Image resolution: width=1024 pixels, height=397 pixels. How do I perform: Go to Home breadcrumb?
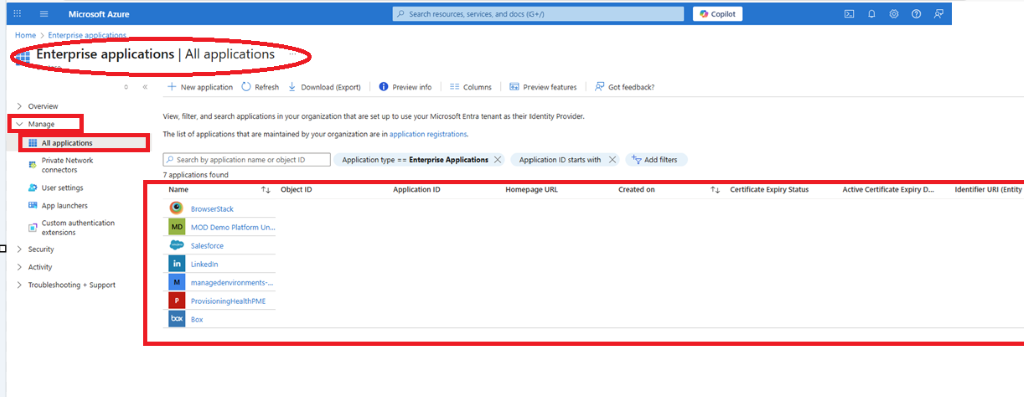(x=25, y=35)
